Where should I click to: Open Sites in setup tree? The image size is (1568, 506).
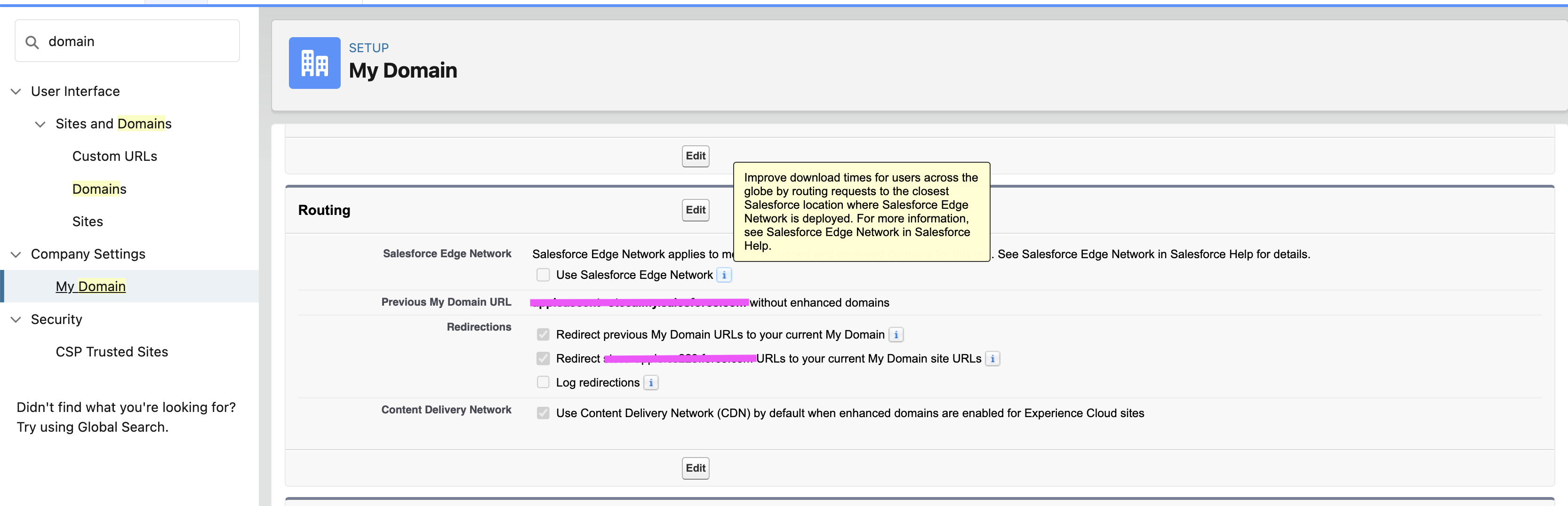[x=88, y=221]
